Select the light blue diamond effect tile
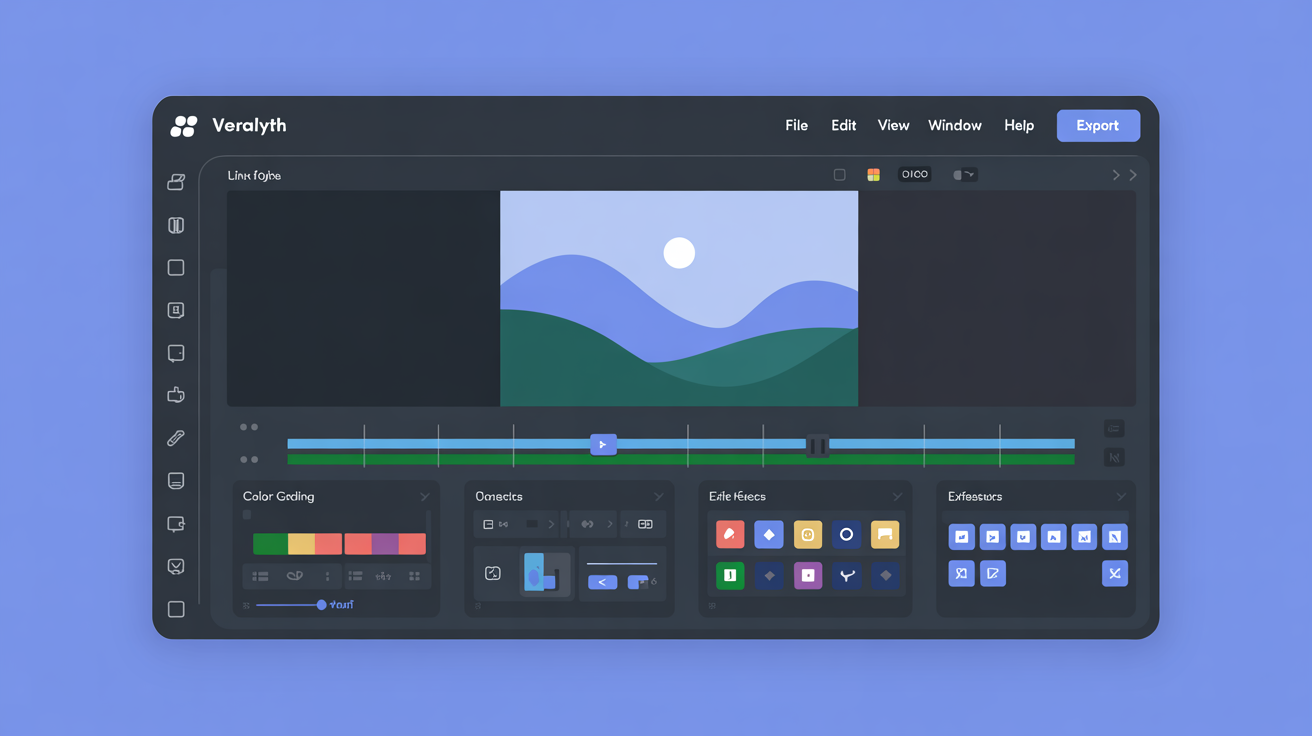1312x736 pixels. (768, 535)
